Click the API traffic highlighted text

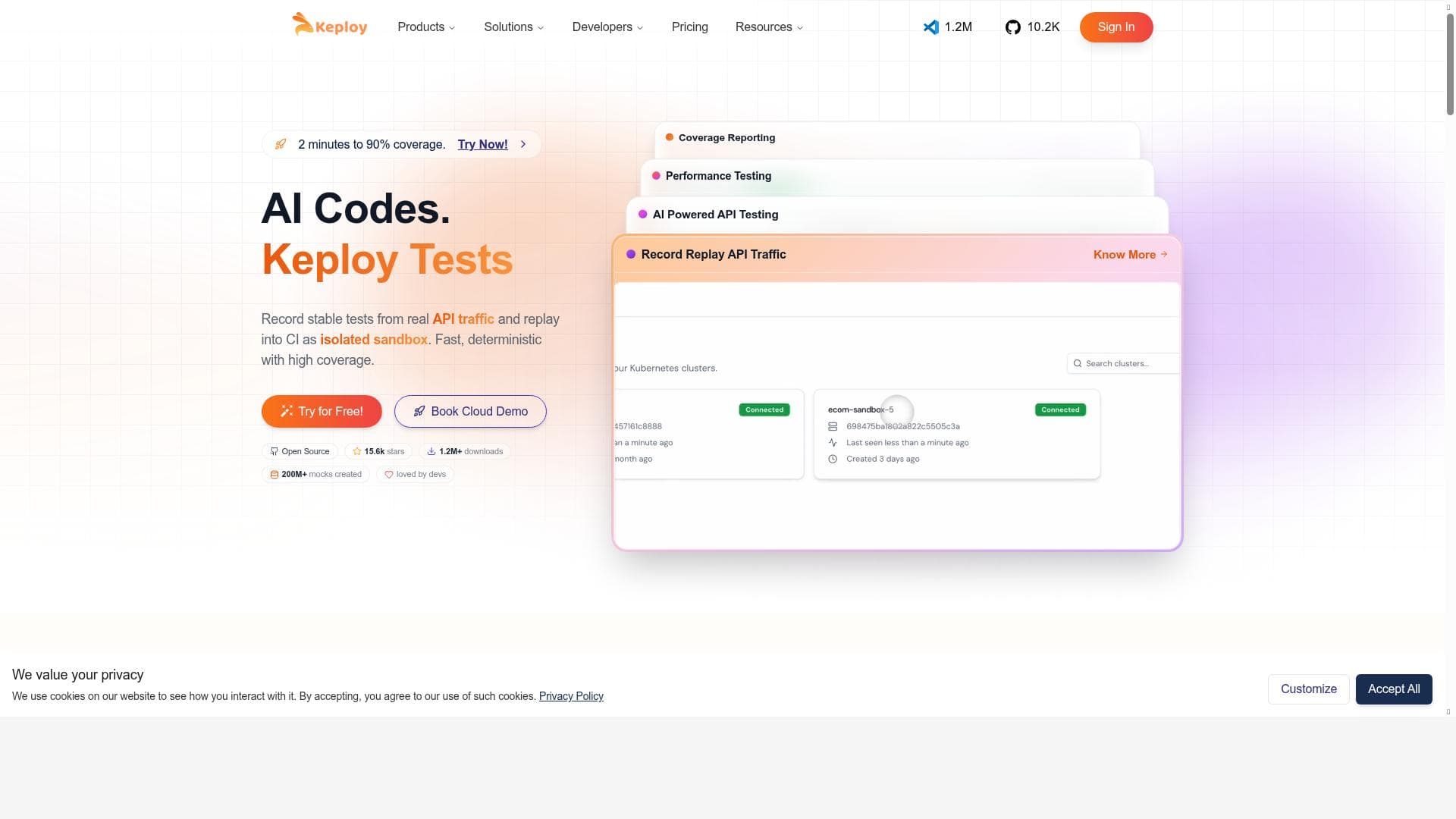click(x=463, y=319)
